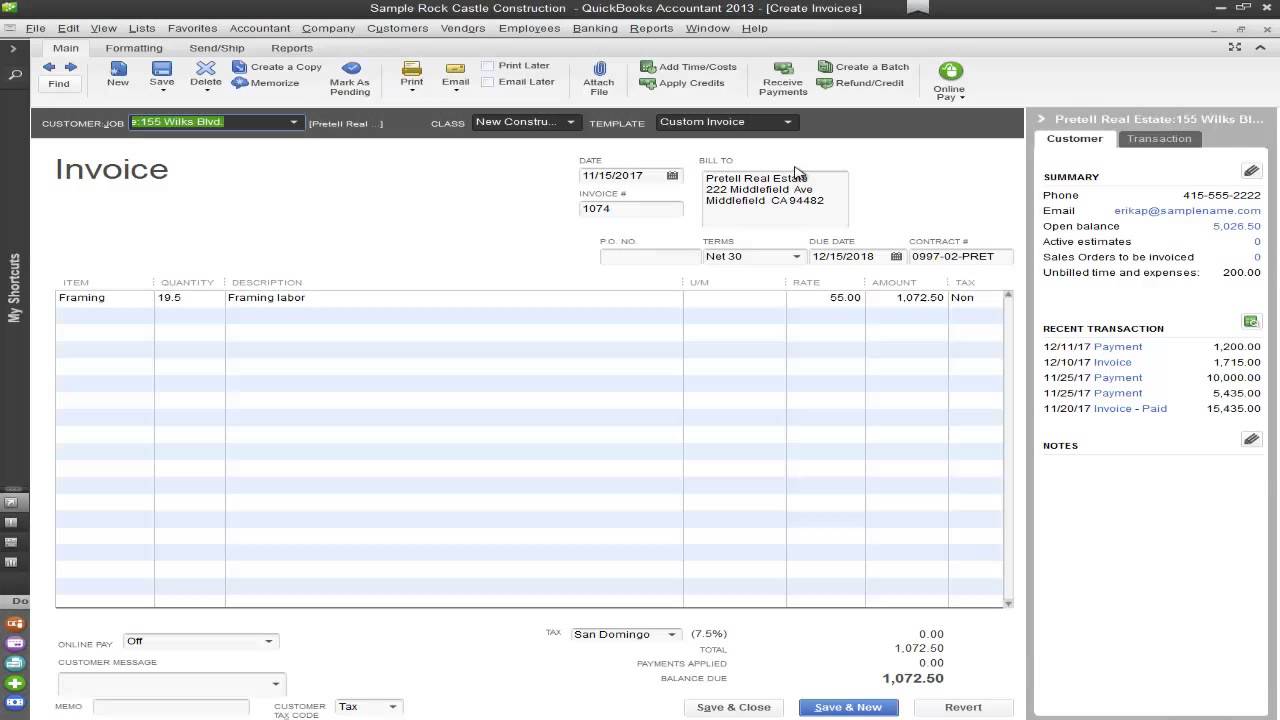Open Refund/Credit option

(x=860, y=83)
